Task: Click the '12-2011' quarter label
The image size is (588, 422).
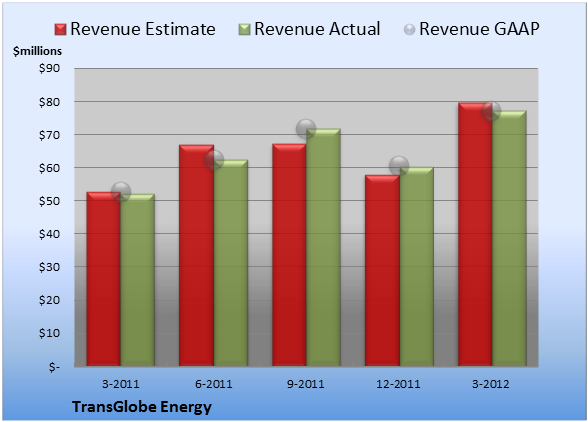Action: 398,384
